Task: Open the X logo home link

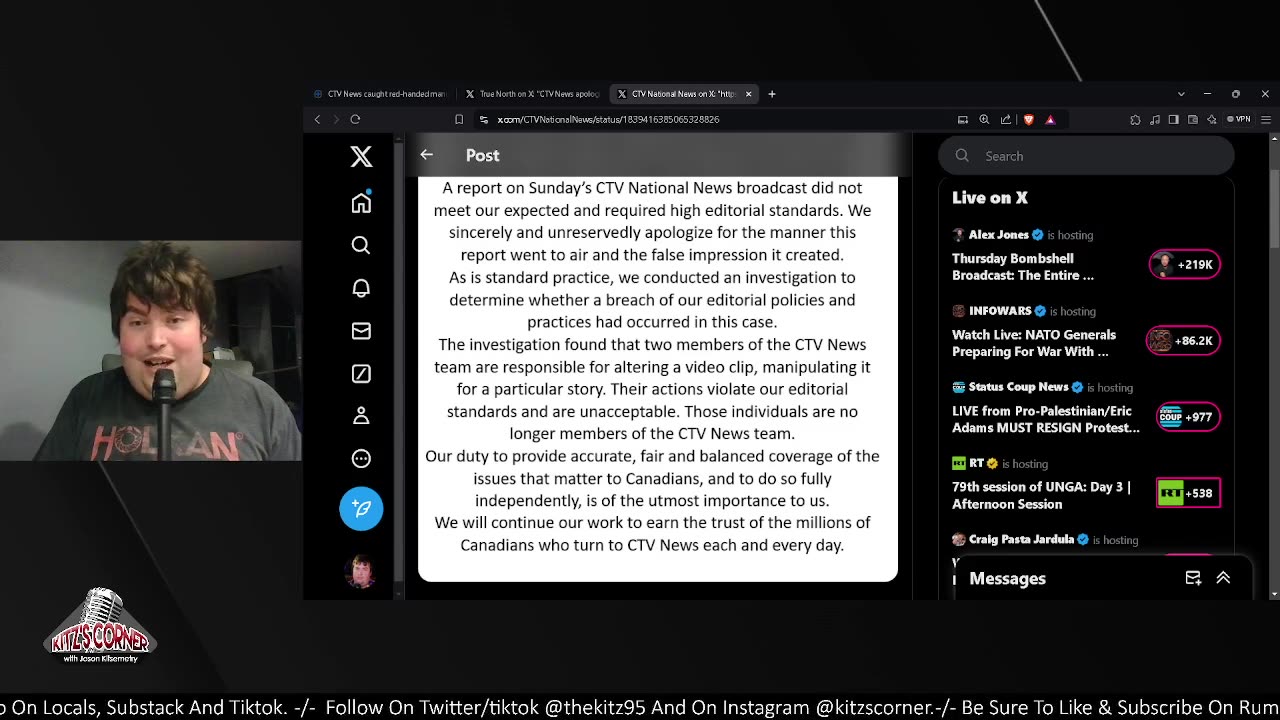Action: (x=361, y=156)
